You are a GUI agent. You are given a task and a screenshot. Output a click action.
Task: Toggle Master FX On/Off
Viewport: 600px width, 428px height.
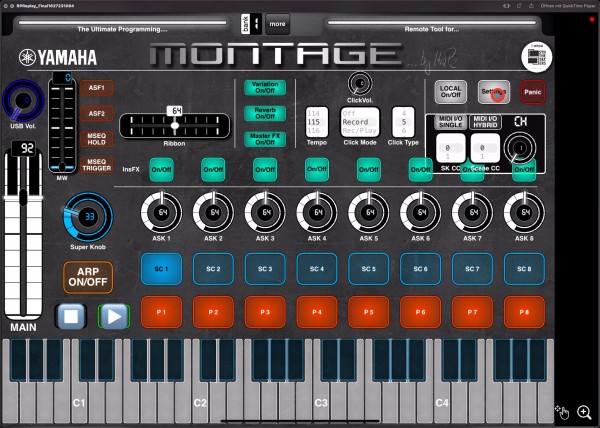point(265,139)
